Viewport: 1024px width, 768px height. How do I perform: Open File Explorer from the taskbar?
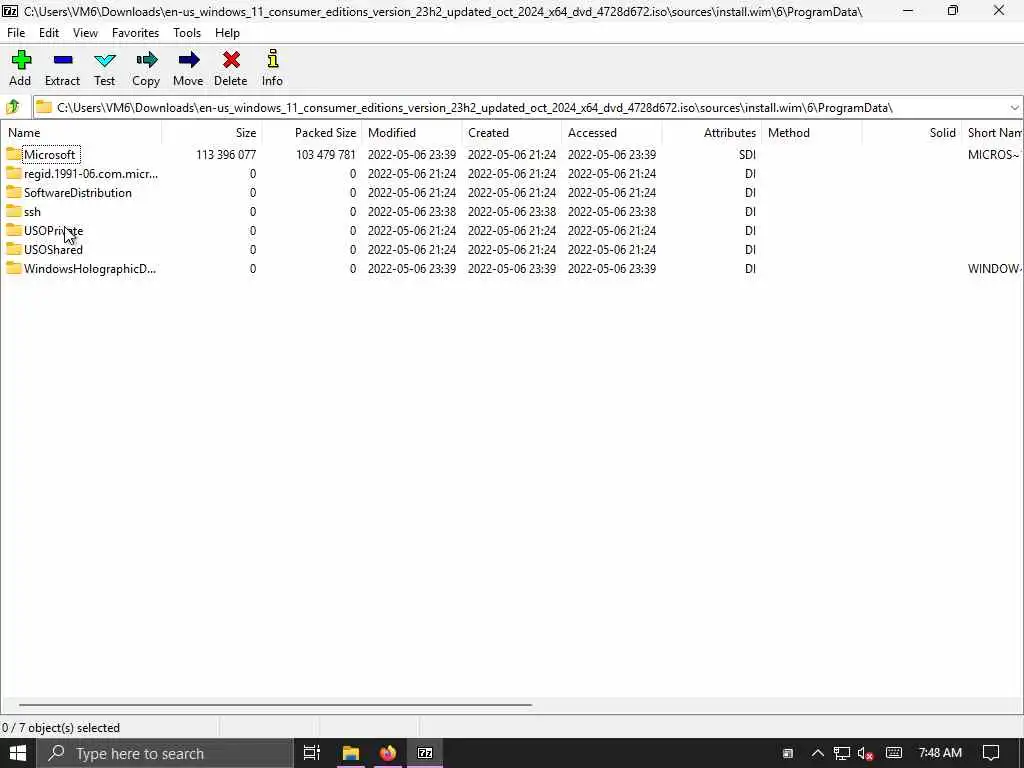[x=351, y=753]
